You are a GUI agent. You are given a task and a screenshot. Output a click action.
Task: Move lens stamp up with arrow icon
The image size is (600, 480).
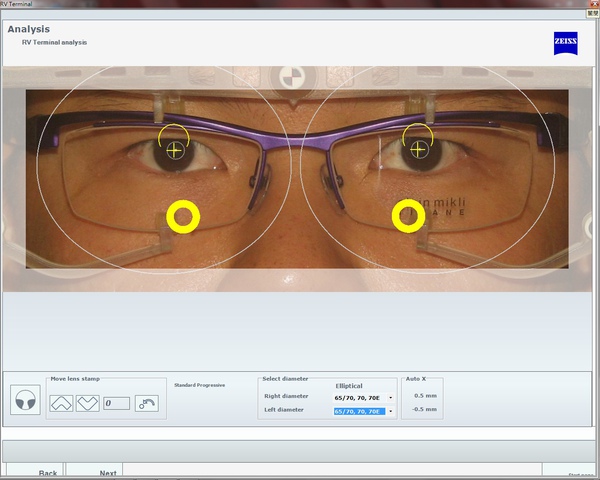61,403
